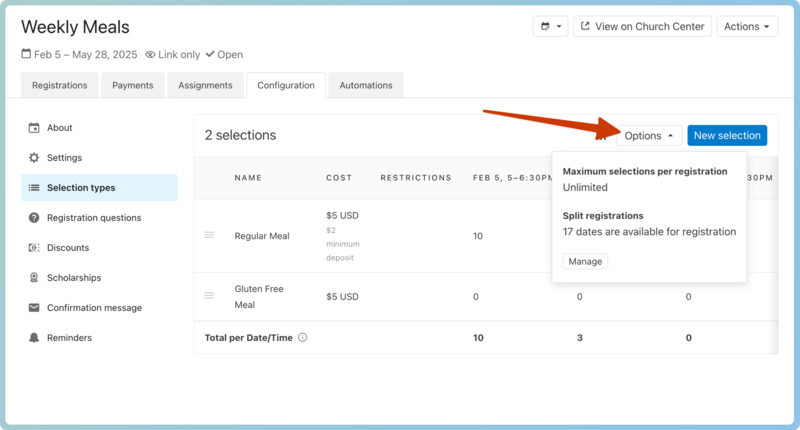Image resolution: width=800 pixels, height=430 pixels.
Task: Open View on Church Center link
Action: click(643, 27)
